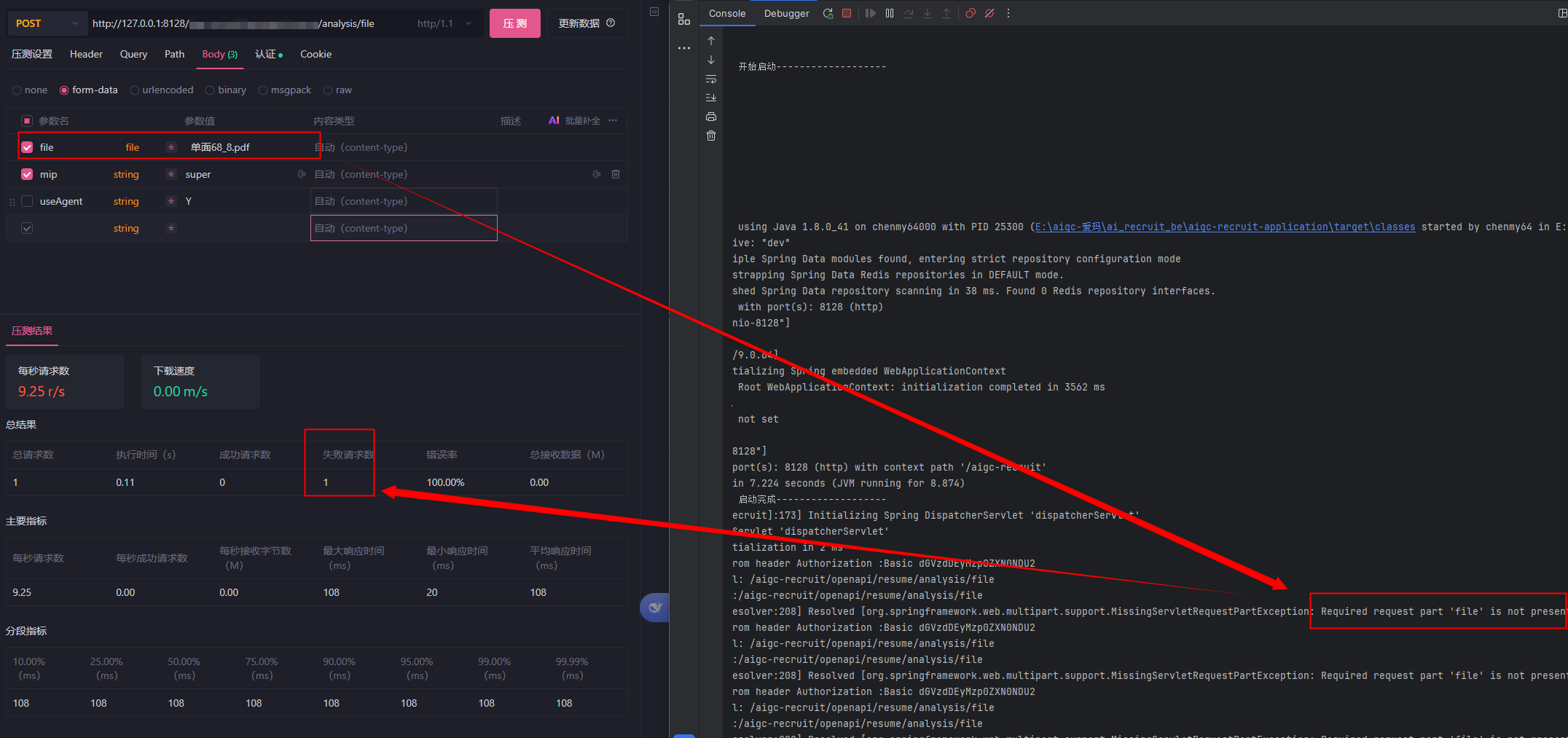The width and height of the screenshot is (1568, 738).
Task: Switch to the Debugger tab
Action: [x=786, y=13]
